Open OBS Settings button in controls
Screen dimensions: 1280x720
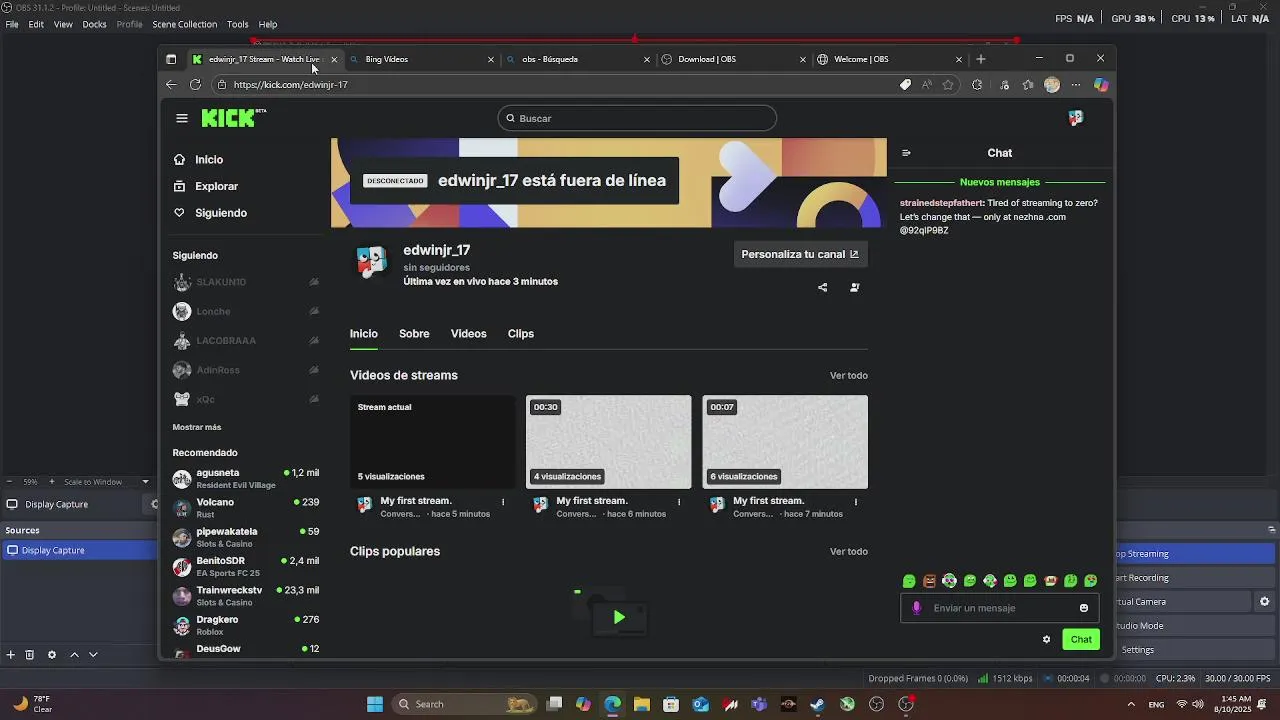pos(1195,650)
